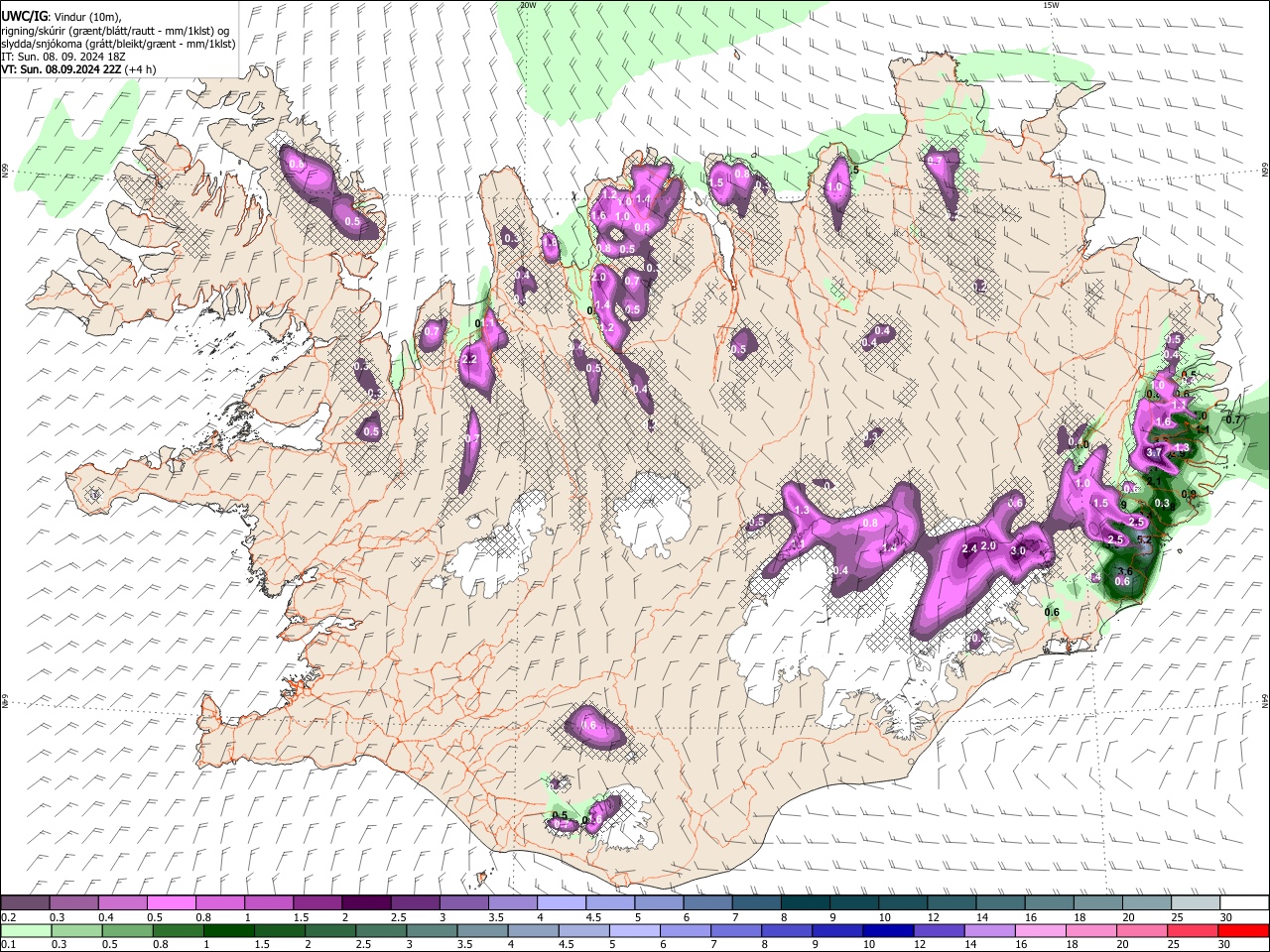Click the 0.3 swatch in the upper legend row
This screenshot has width=1270, height=952.
(x=73, y=902)
